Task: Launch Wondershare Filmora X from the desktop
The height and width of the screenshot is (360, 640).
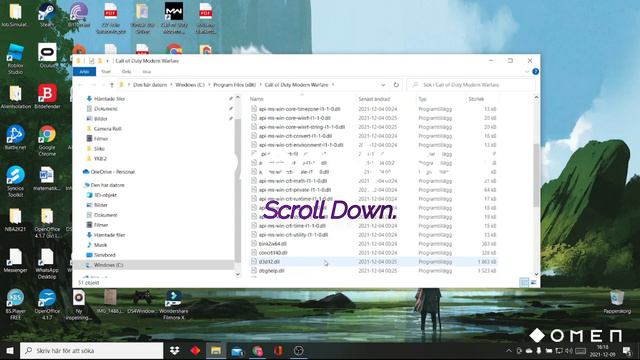Action: [173, 304]
